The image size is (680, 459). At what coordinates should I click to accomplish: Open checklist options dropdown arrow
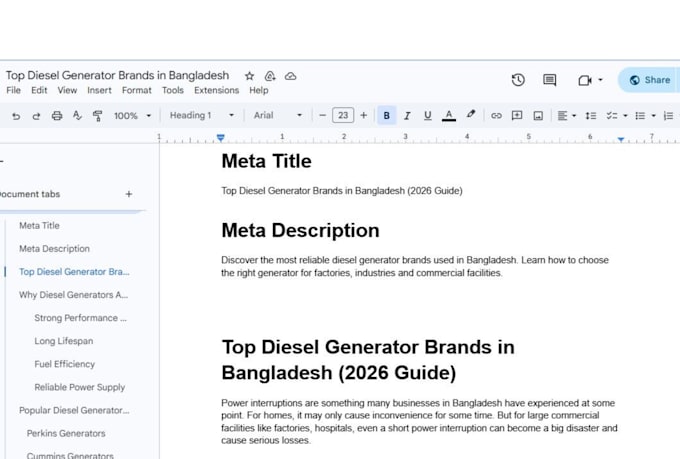pyautogui.click(x=625, y=116)
